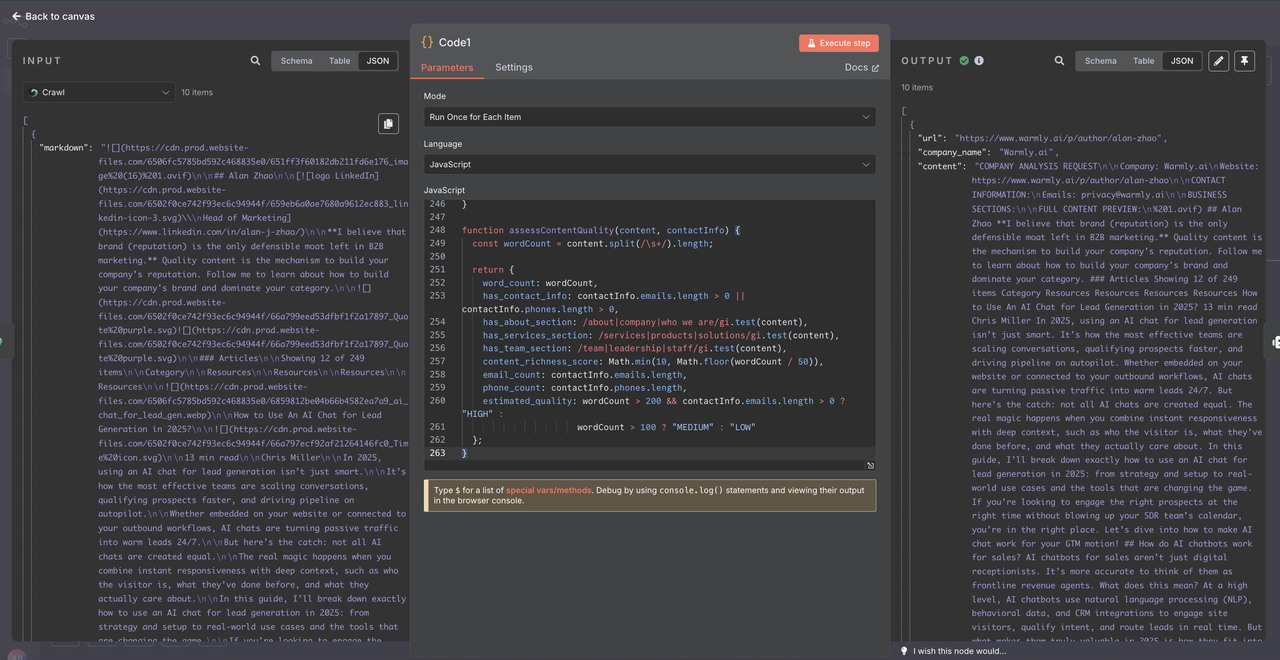
Task: Select the Parameters tab
Action: [x=447, y=68]
